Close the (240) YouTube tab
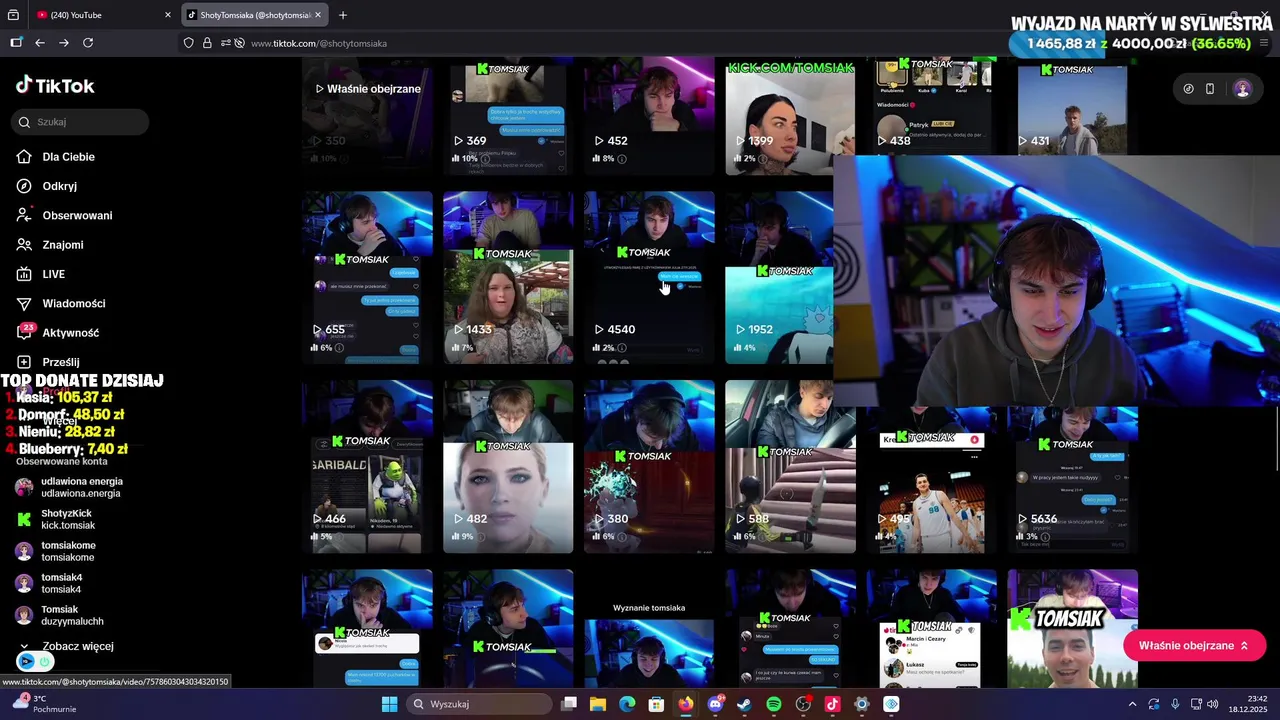This screenshot has height=720, width=1280. point(168,15)
